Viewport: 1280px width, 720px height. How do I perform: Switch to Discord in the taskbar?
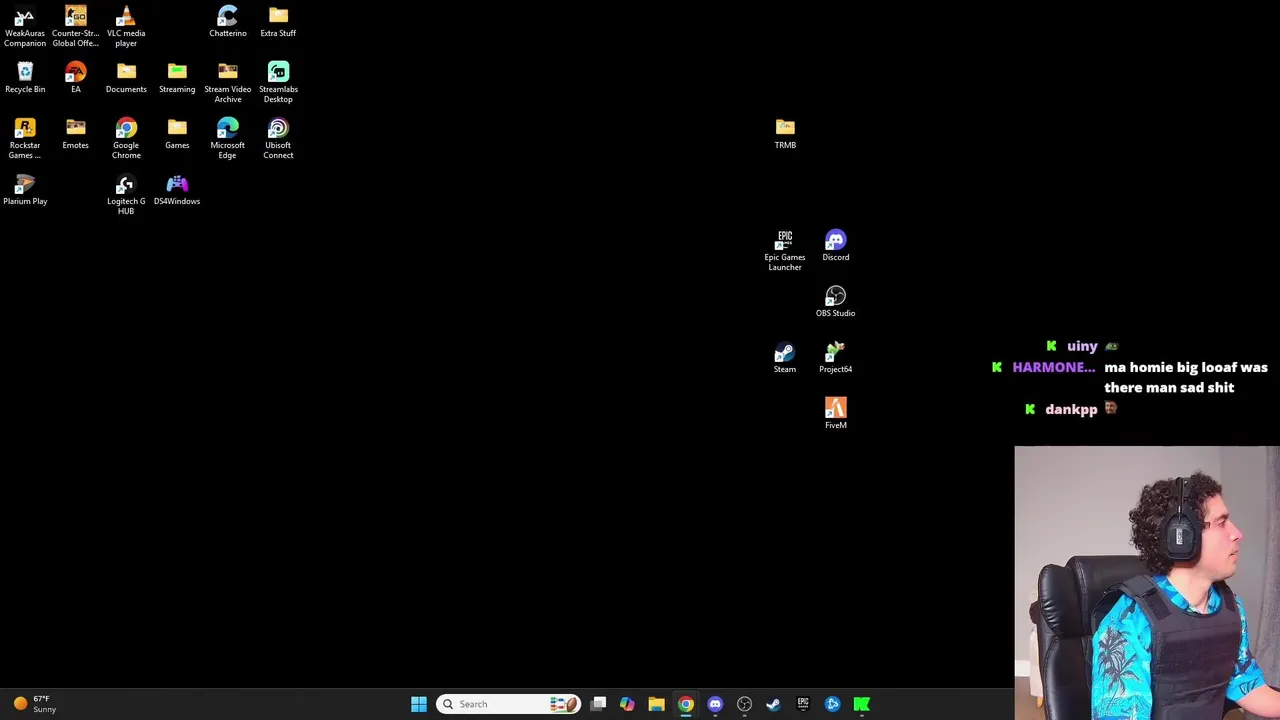(x=715, y=704)
